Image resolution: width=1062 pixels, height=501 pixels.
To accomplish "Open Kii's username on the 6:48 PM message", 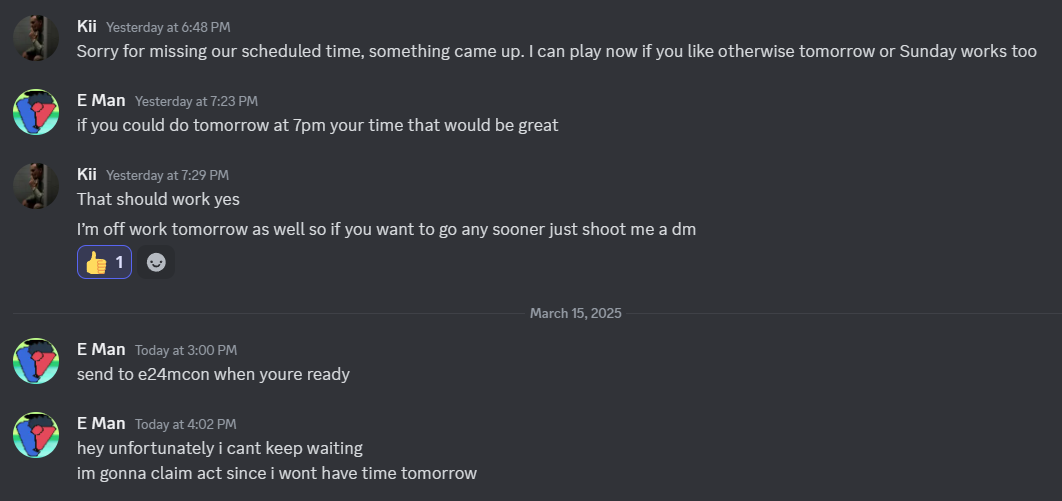I will [87, 26].
